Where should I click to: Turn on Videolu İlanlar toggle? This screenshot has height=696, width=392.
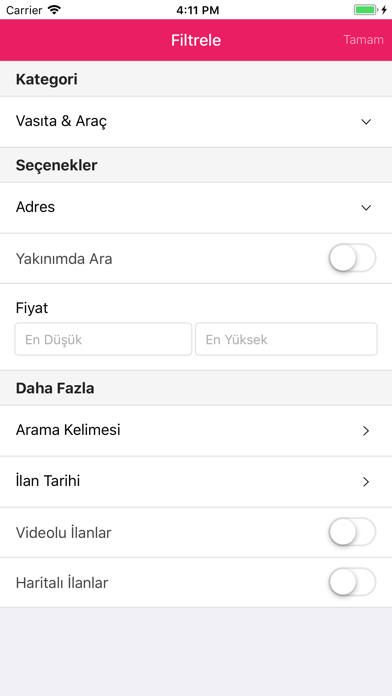352,532
